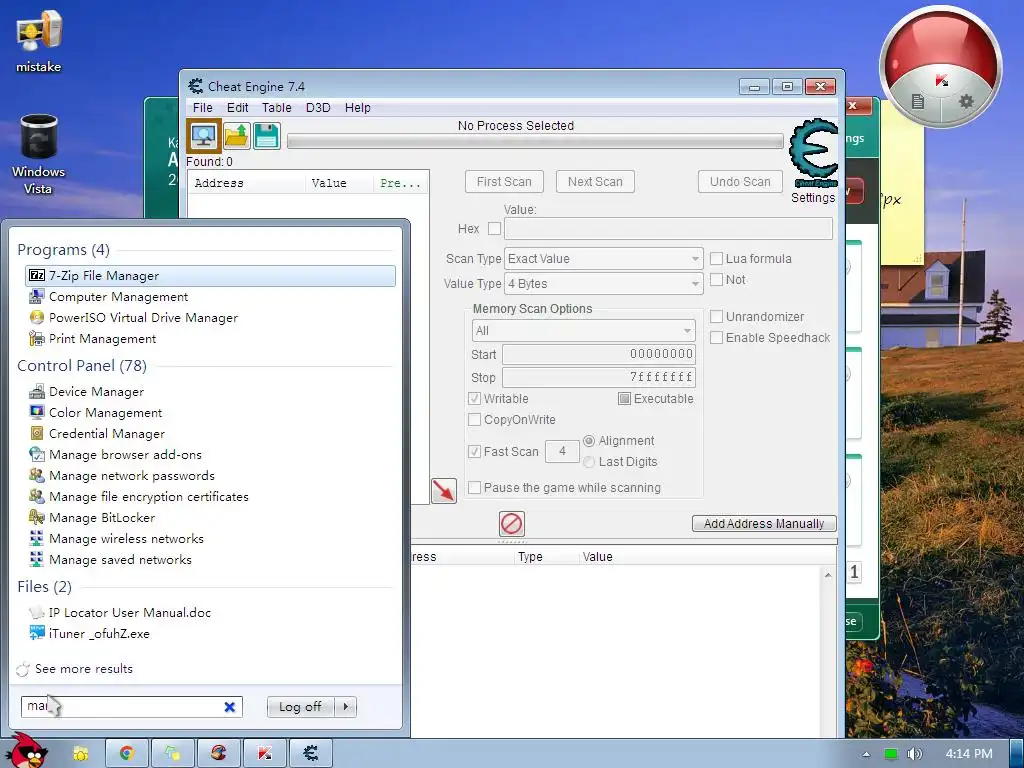Screen dimensions: 1024x768
Task: Open the Edit menu
Action: 237,108
